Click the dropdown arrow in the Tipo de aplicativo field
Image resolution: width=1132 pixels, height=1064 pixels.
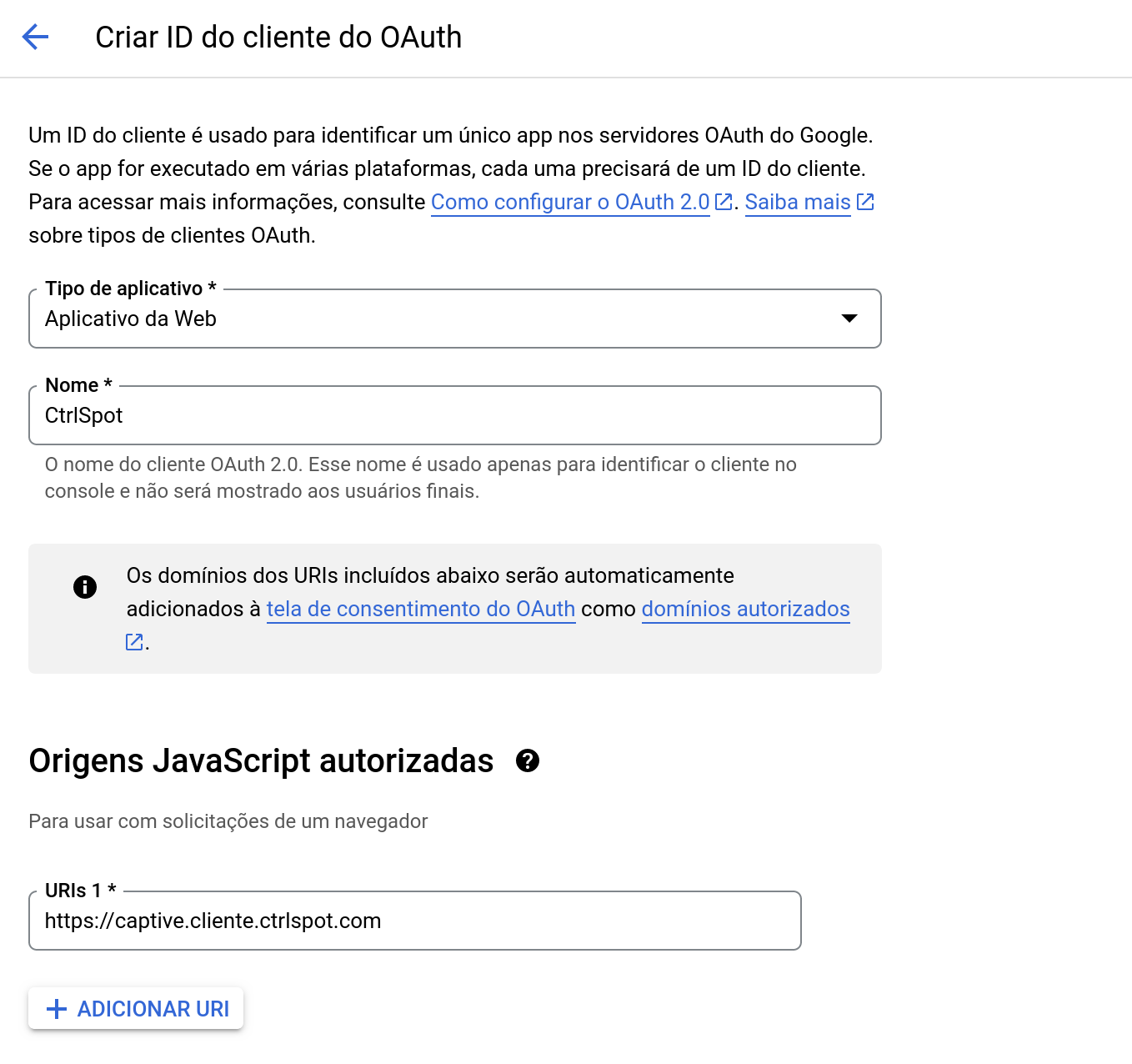click(849, 319)
